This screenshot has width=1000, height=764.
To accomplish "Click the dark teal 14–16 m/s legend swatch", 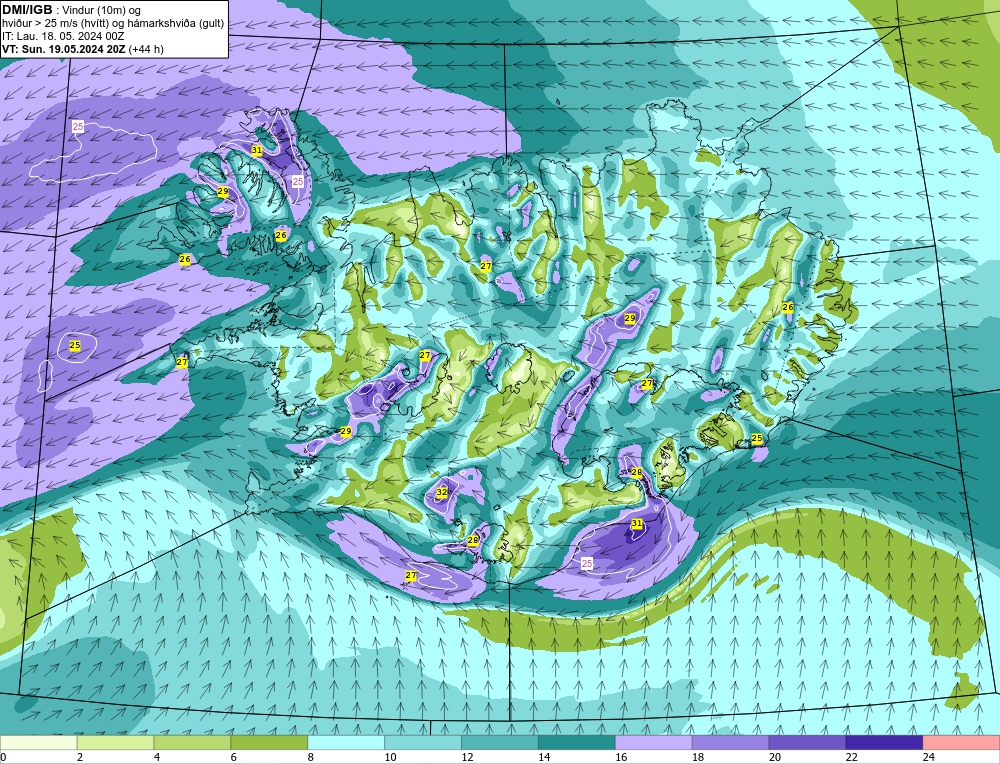I will pos(577,743).
